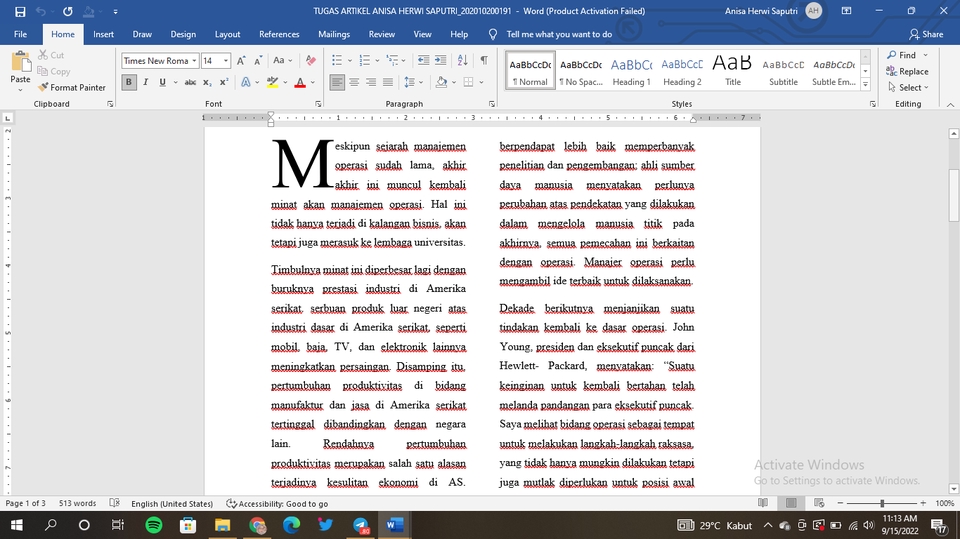
Task: Open the Layout ribbon tab
Action: click(x=227, y=34)
